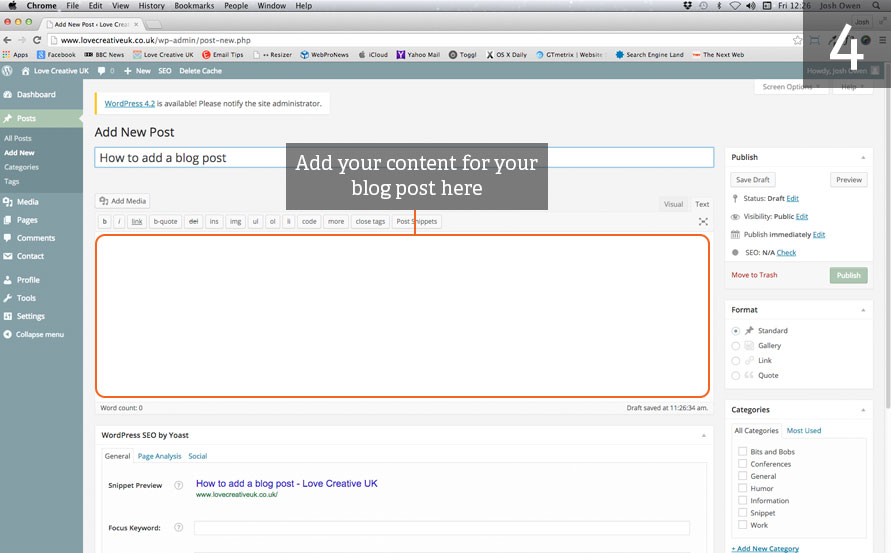The height and width of the screenshot is (553, 891).
Task: Check the Bits and Bobs category
Action: coord(742,452)
